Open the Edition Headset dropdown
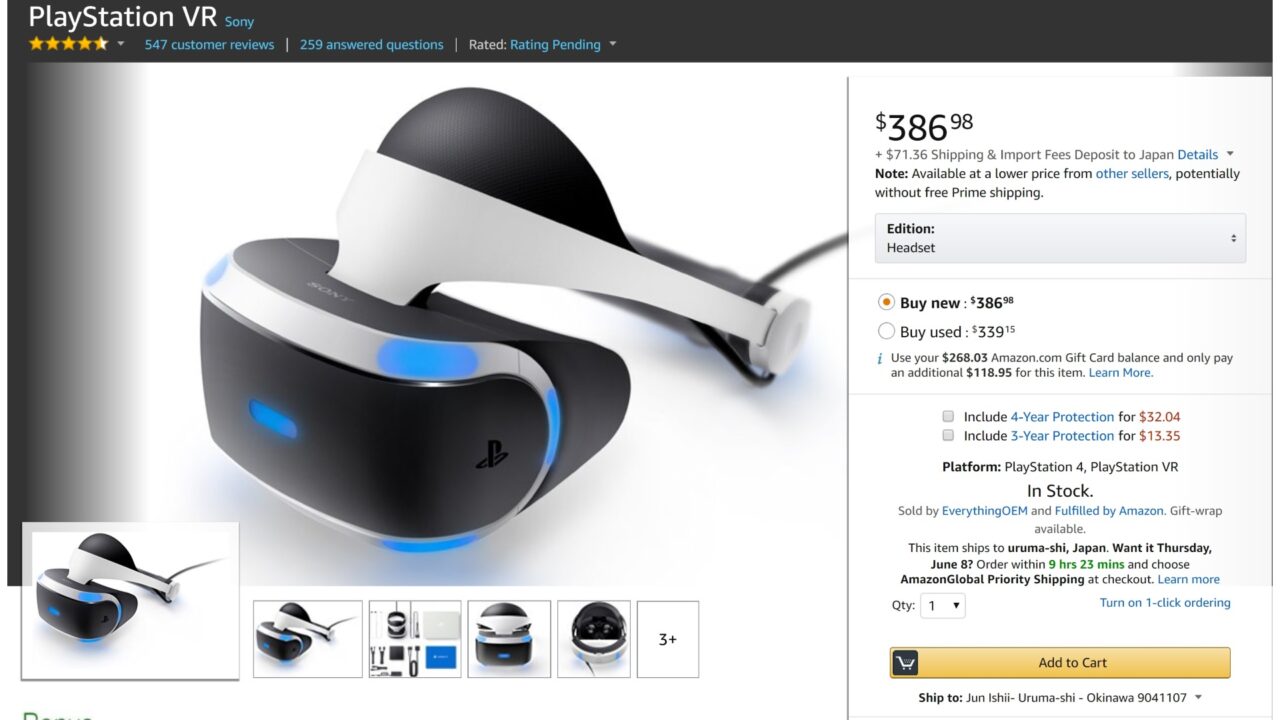The width and height of the screenshot is (1280, 720). 1060,238
